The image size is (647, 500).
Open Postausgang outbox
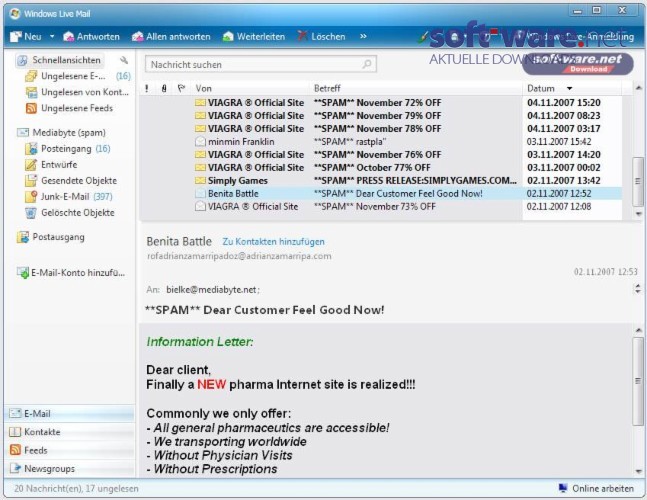50,237
